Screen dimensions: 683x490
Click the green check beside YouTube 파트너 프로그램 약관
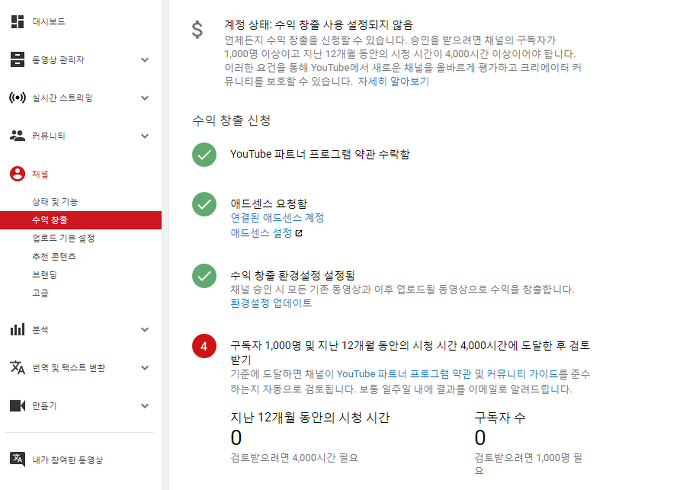[x=204, y=155]
